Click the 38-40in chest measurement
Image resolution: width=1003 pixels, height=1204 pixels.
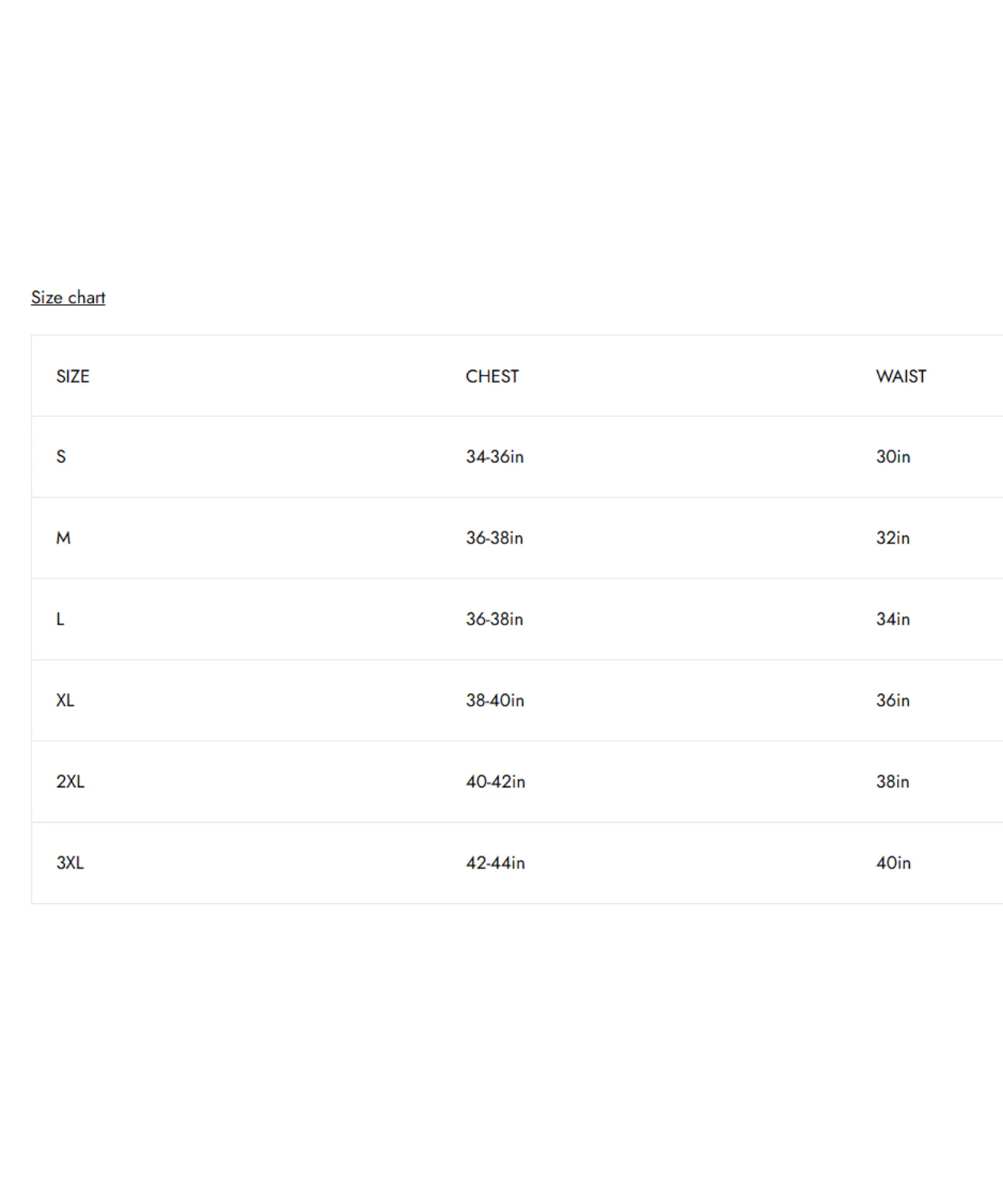[495, 700]
